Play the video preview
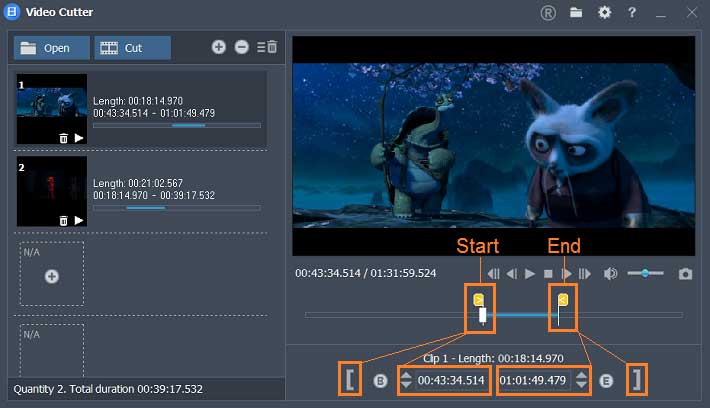Screen dimensions: 710x408 (530, 274)
